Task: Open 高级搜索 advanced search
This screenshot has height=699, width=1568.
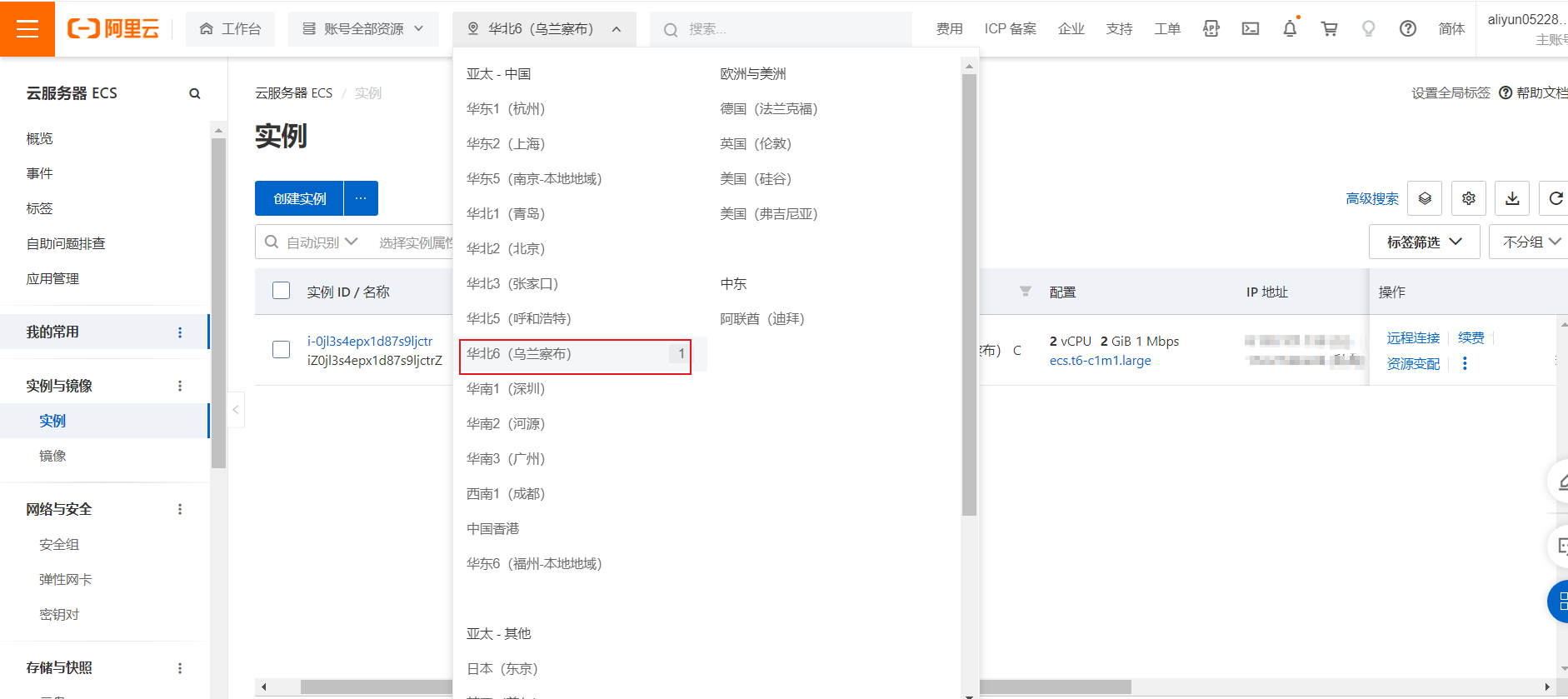Action: pyautogui.click(x=1372, y=199)
